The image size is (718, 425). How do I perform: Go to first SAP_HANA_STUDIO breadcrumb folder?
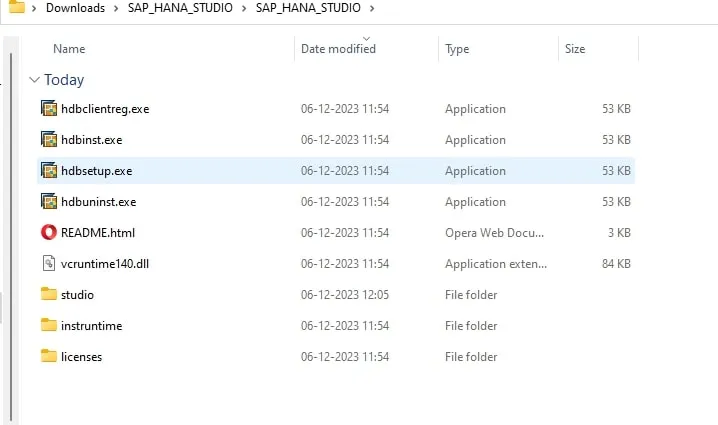tap(180, 8)
